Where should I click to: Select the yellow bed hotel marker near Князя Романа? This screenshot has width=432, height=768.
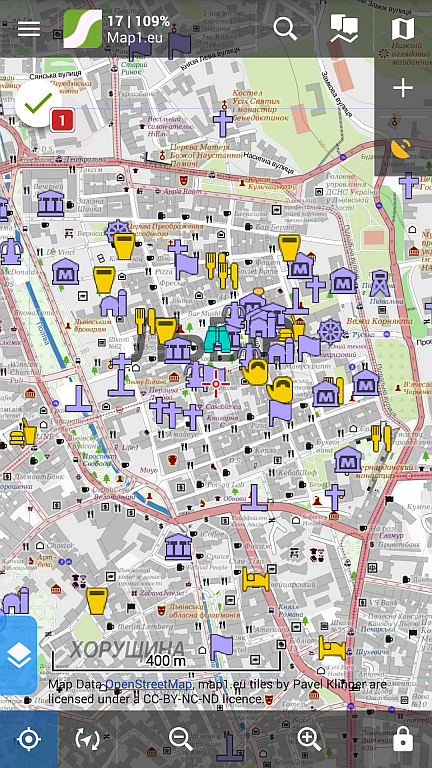point(256,579)
